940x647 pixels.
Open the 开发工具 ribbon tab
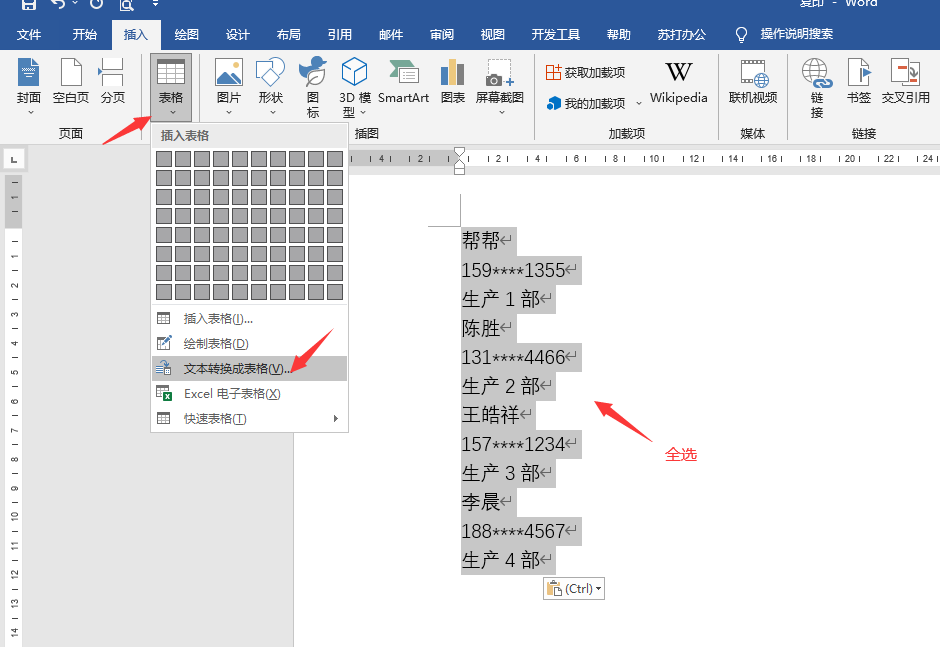556,35
